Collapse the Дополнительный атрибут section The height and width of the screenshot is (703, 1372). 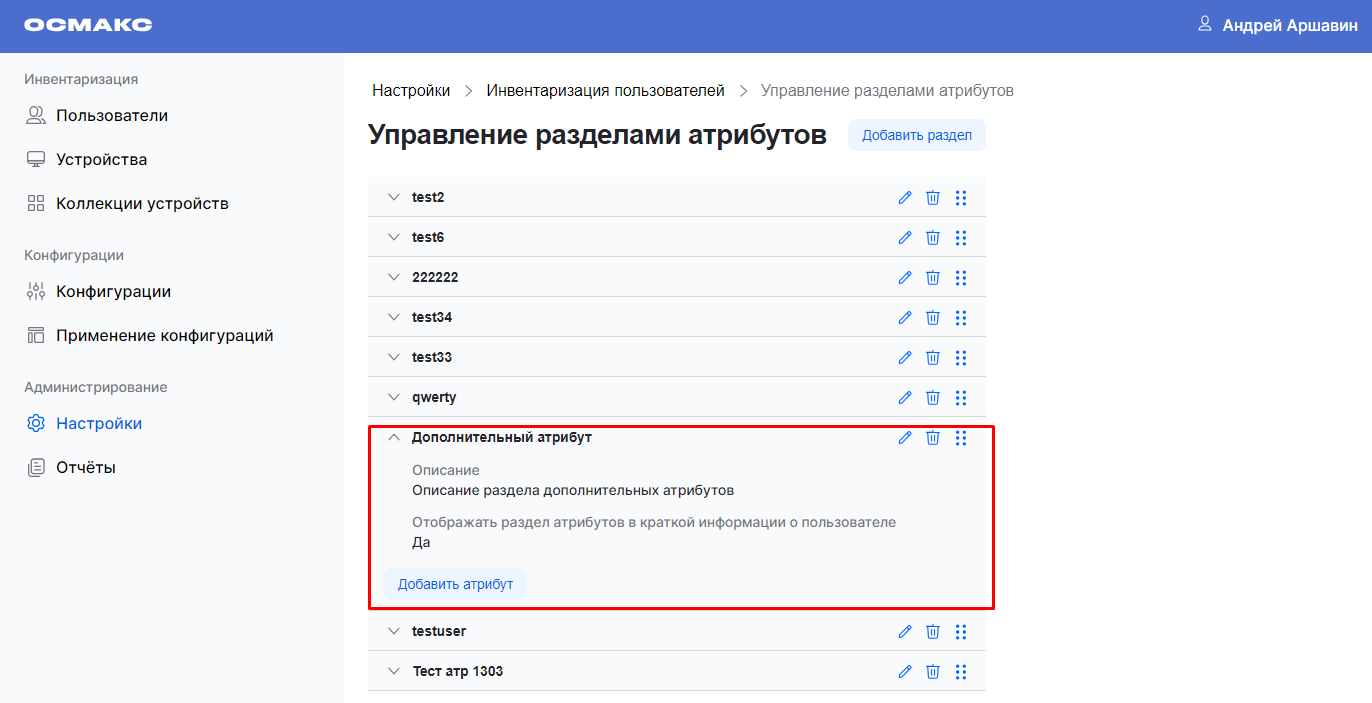click(x=394, y=438)
